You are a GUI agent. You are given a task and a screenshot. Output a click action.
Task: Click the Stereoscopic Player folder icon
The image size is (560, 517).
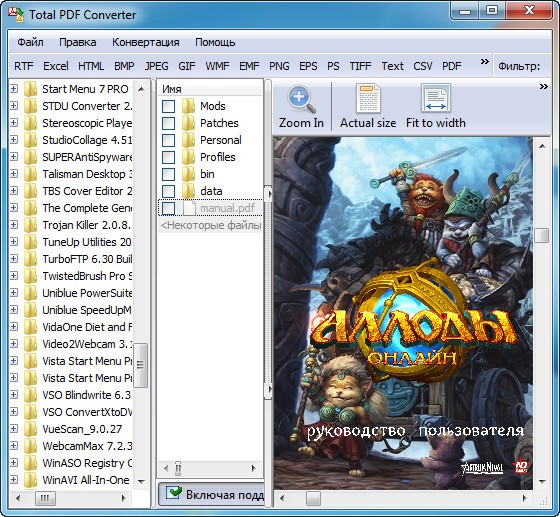tap(30, 123)
